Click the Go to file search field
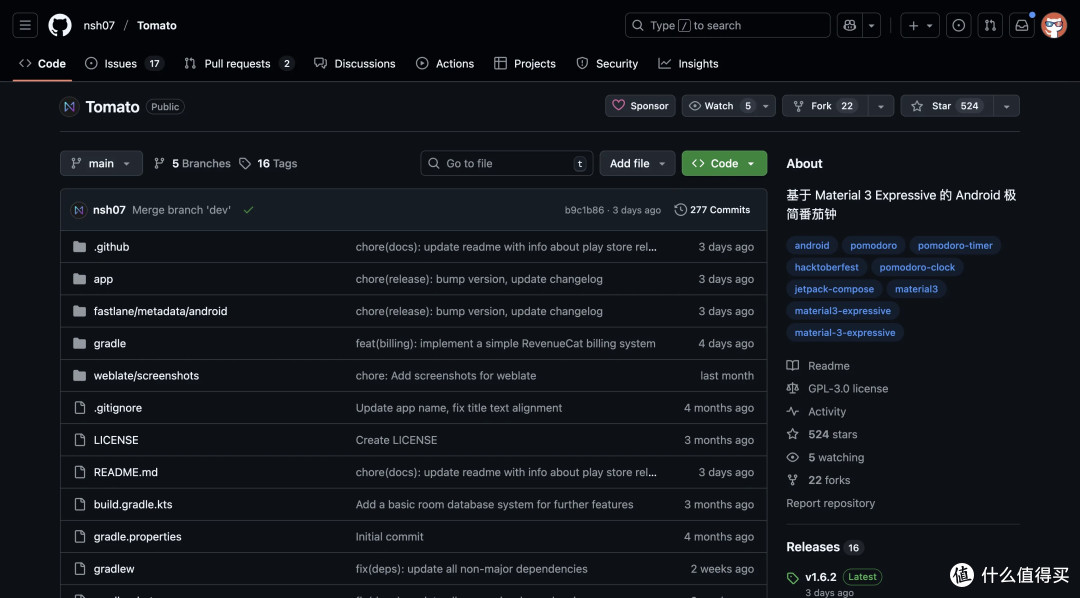The image size is (1080, 598). pyautogui.click(x=506, y=163)
